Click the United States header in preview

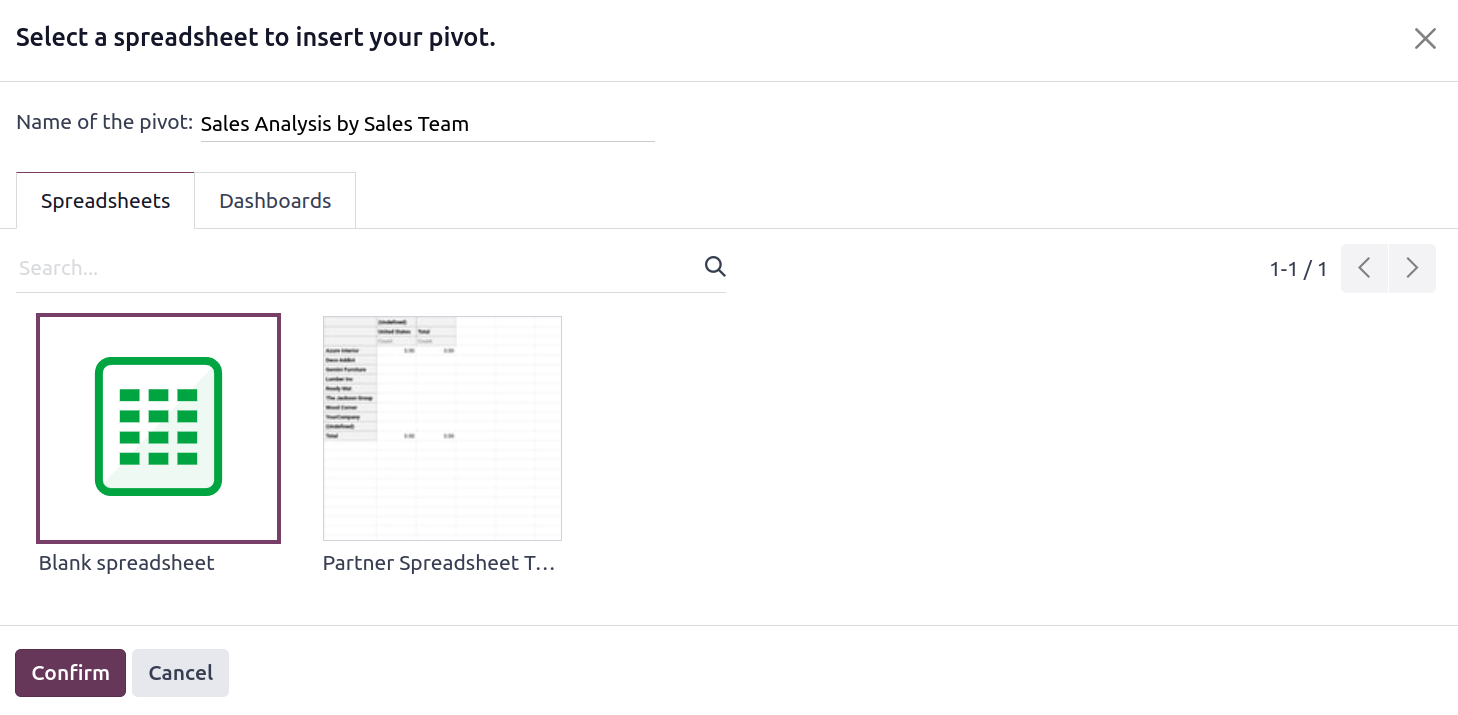(395, 332)
